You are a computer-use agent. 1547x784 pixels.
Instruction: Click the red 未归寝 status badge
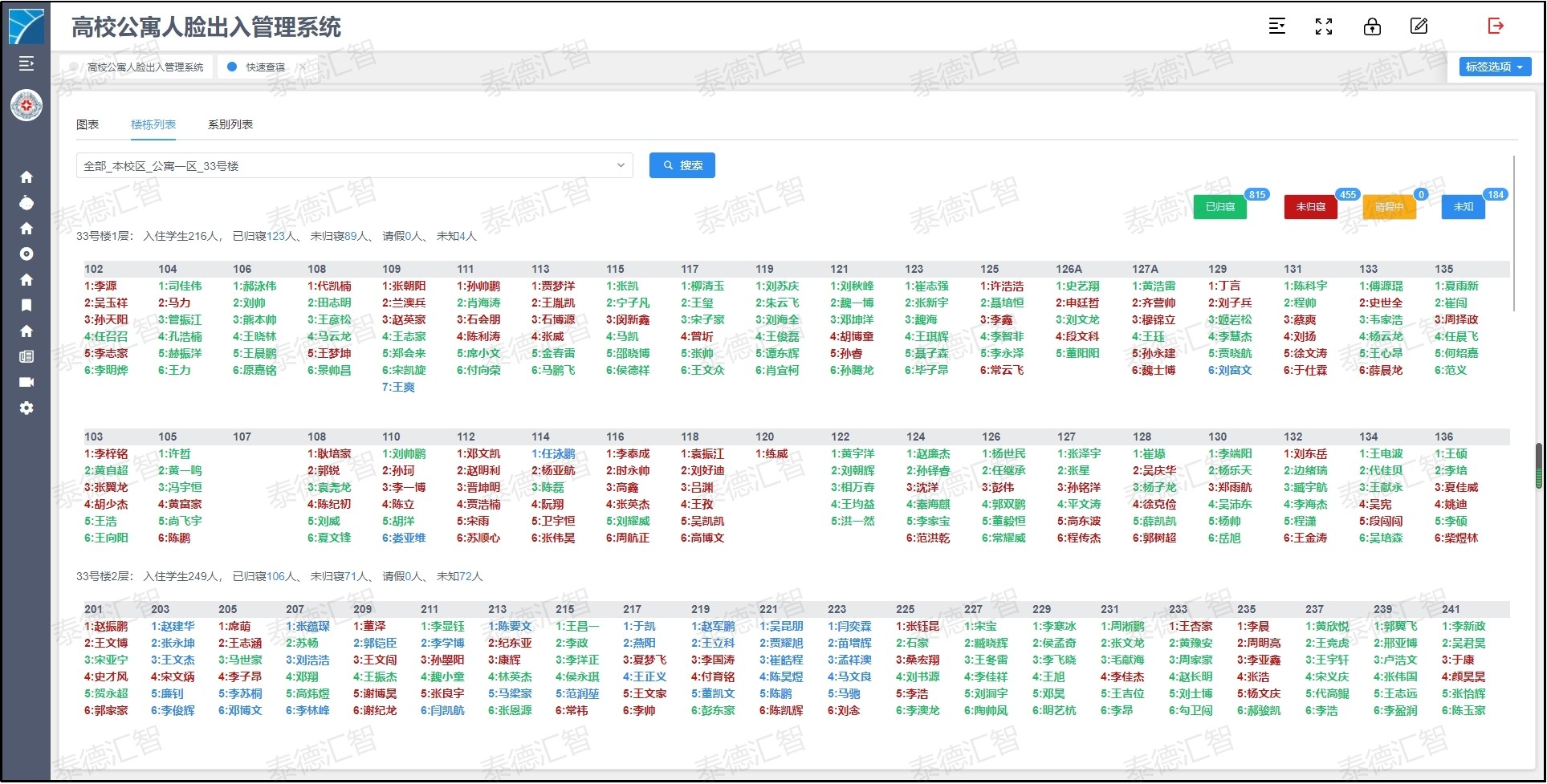click(x=1310, y=207)
